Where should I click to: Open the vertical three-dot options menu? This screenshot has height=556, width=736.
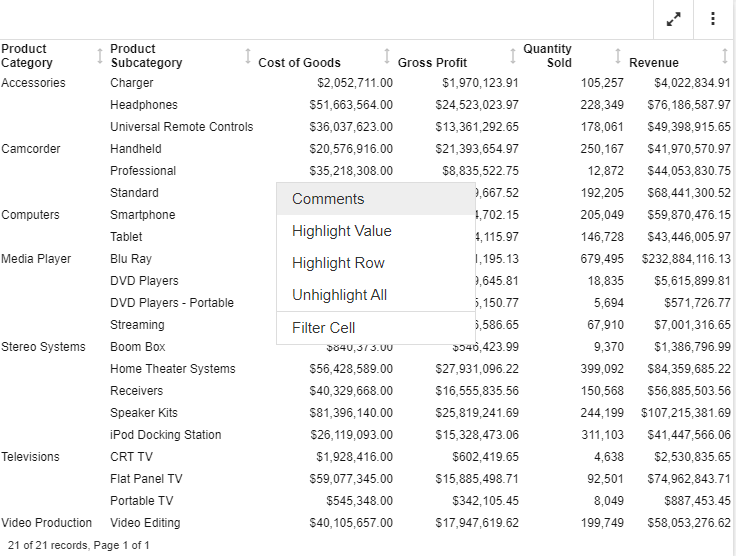(x=713, y=19)
